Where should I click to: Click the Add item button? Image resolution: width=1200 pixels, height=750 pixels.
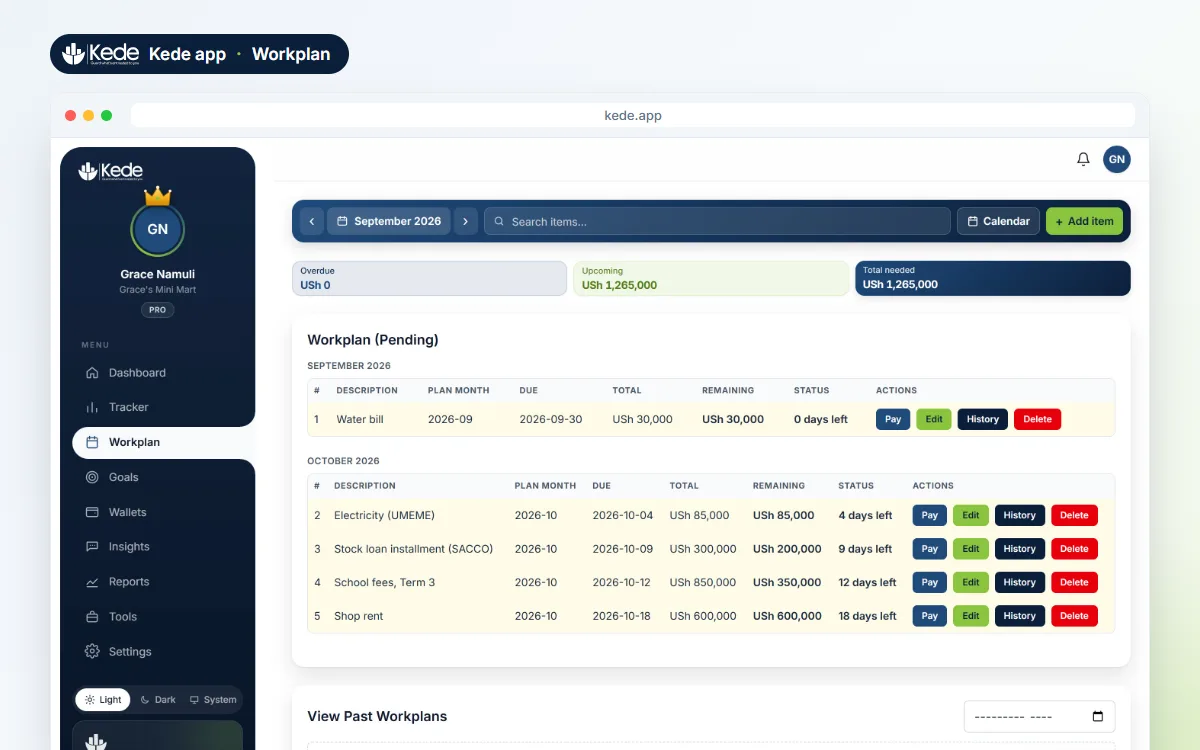click(x=1084, y=221)
